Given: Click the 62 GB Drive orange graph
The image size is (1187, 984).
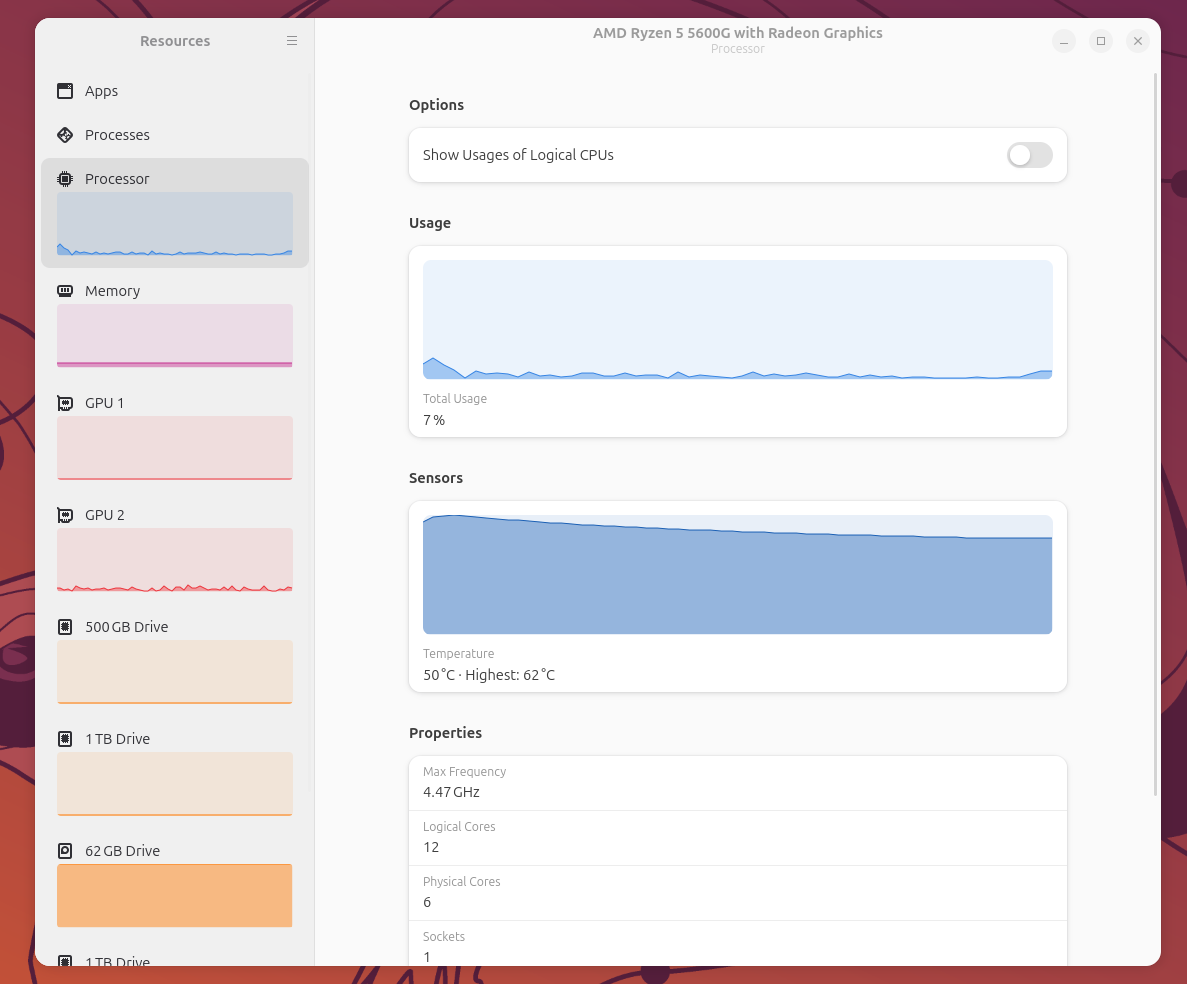Looking at the screenshot, I should pyautogui.click(x=175, y=895).
